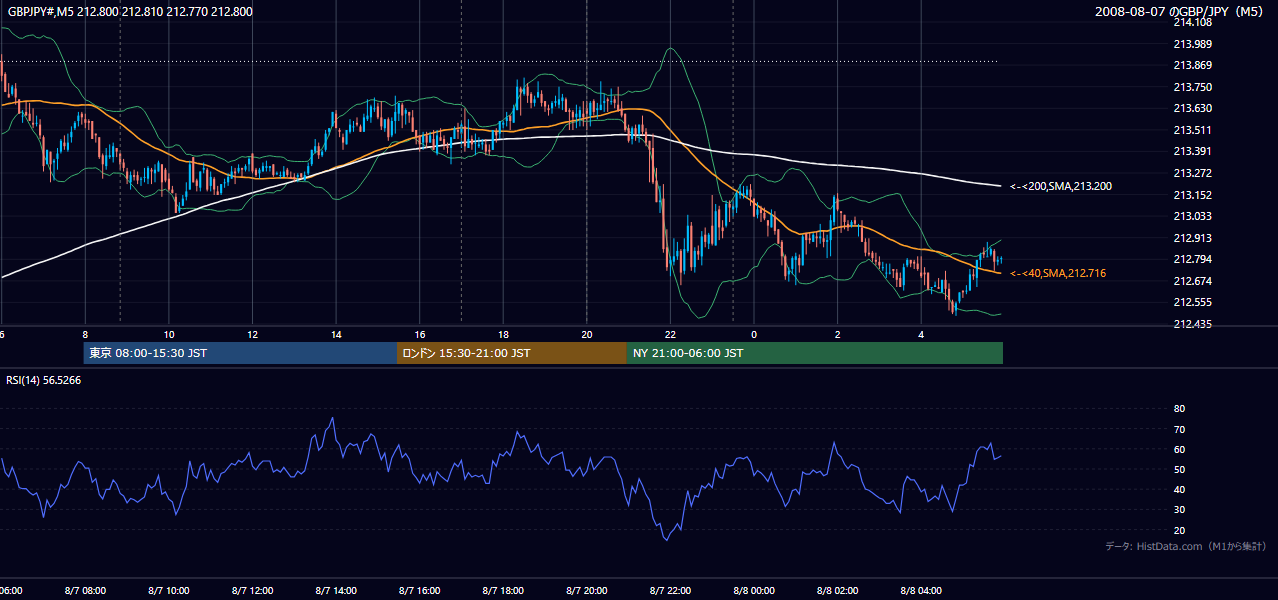Click the hour 4 tick under the chart
Screen dimensions: 1278x600
921,334
